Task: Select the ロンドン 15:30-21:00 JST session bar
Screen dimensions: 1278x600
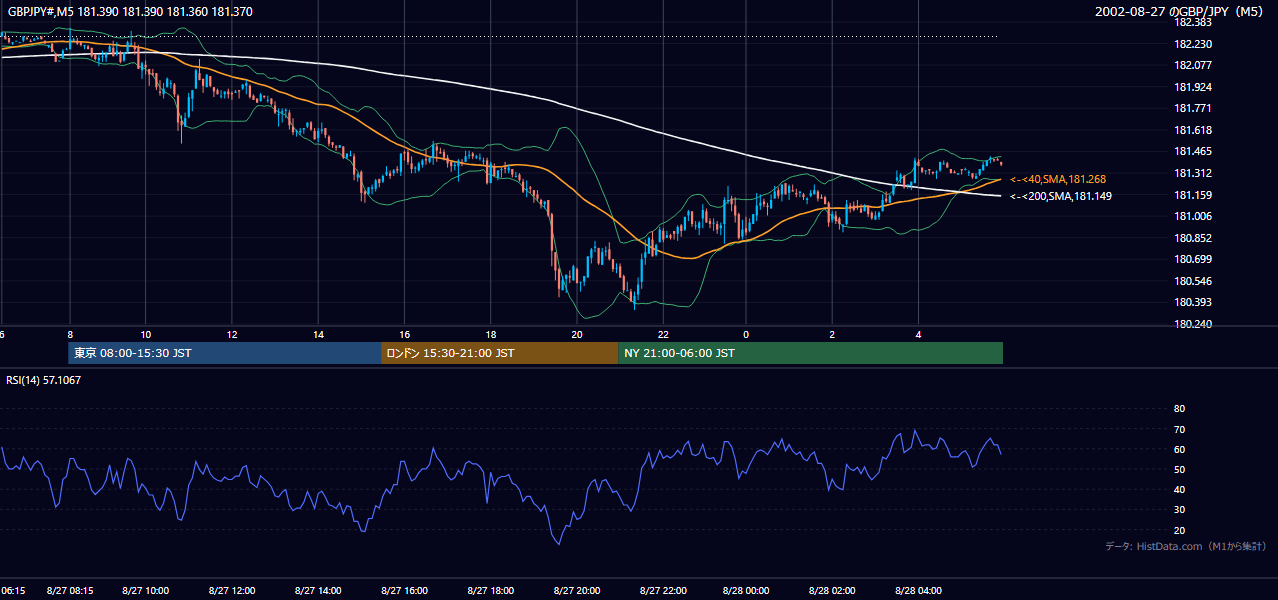Action: (499, 353)
